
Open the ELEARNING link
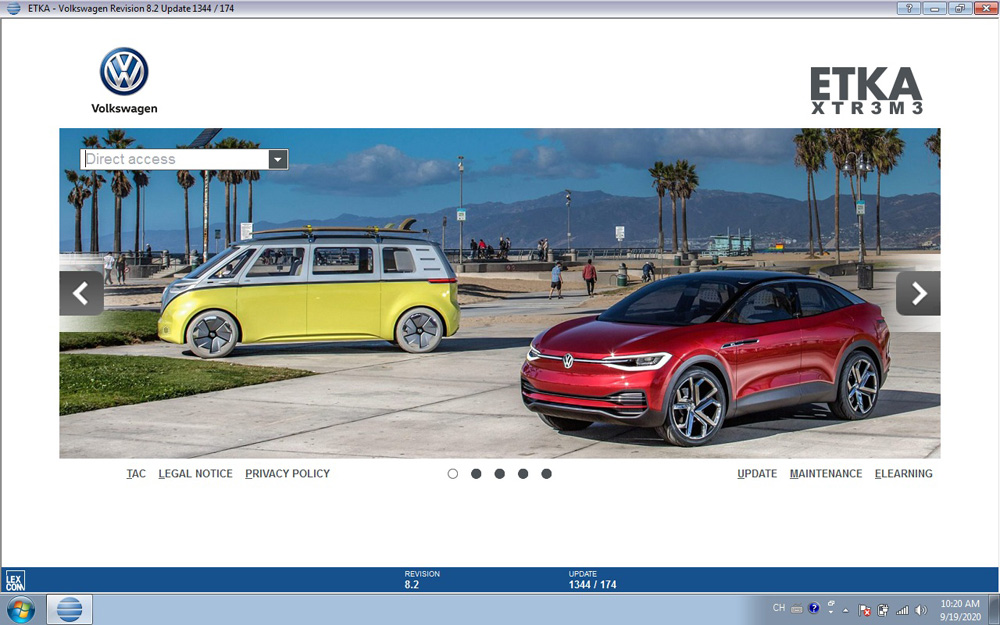[x=904, y=474]
